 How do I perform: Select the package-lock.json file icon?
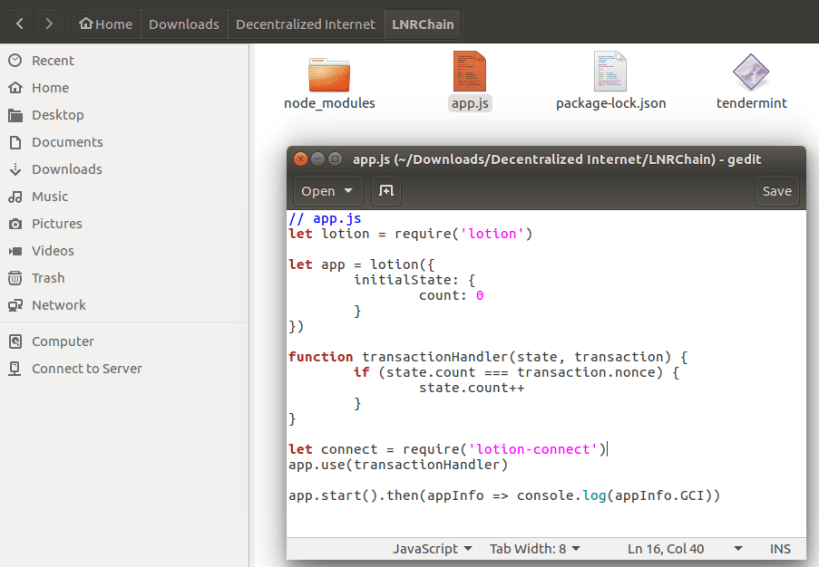point(610,72)
